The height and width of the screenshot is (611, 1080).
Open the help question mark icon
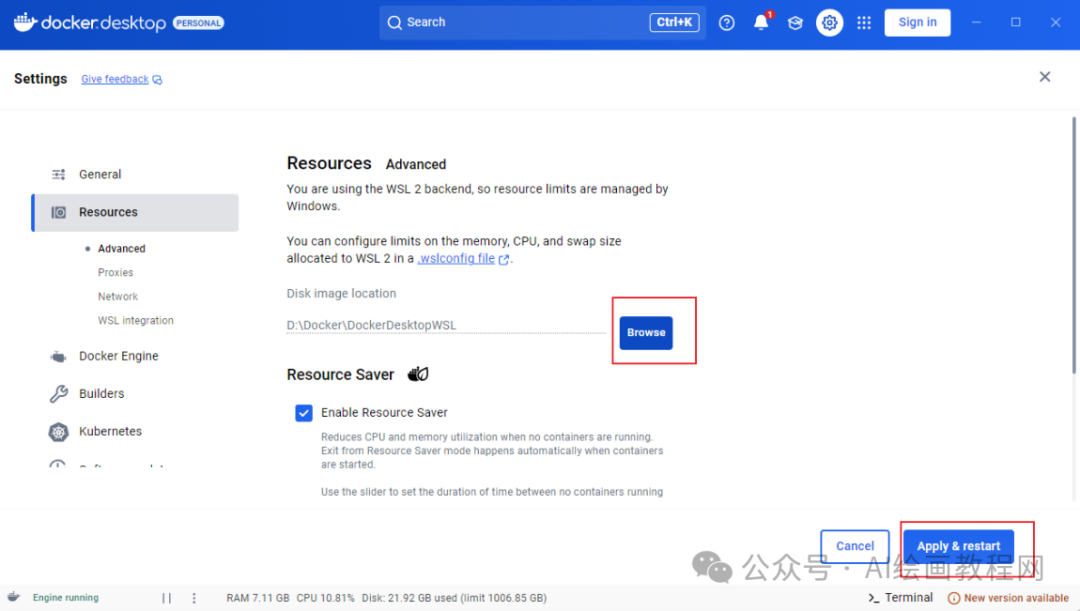[x=727, y=23]
